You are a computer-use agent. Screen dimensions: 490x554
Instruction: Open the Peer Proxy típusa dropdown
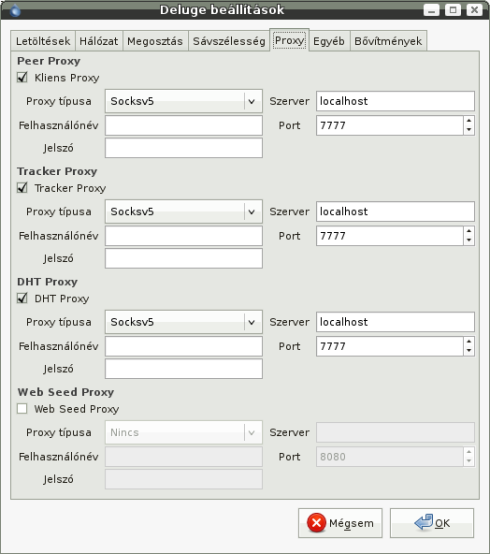(x=184, y=101)
